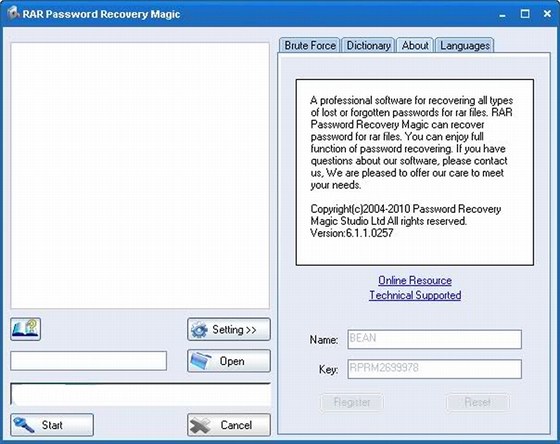560x444 pixels.
Task: Open the Technical Supported link
Action: tap(415, 295)
